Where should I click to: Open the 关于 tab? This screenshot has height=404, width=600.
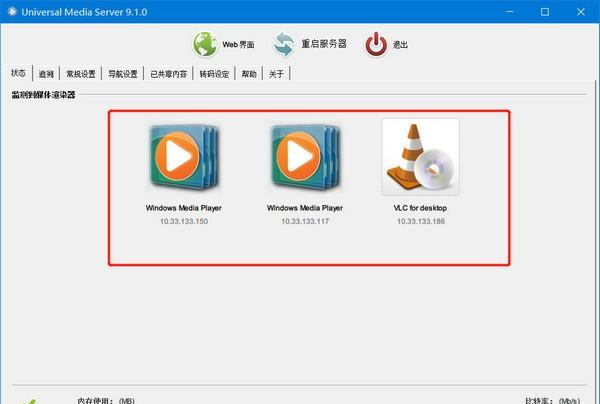[276, 74]
